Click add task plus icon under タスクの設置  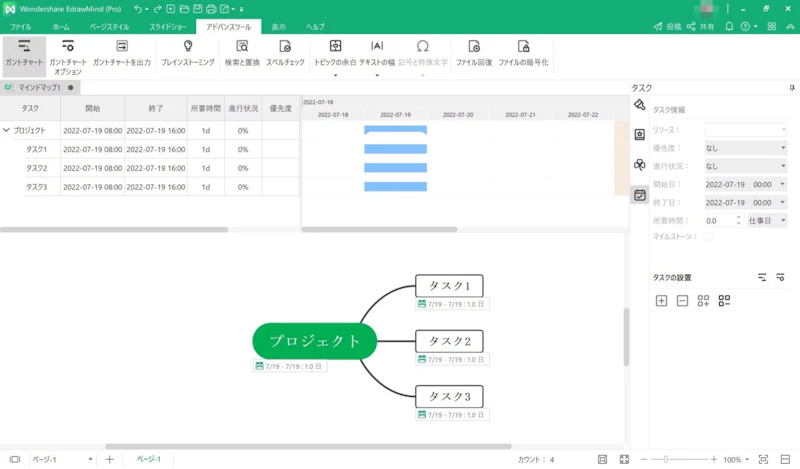(x=661, y=301)
